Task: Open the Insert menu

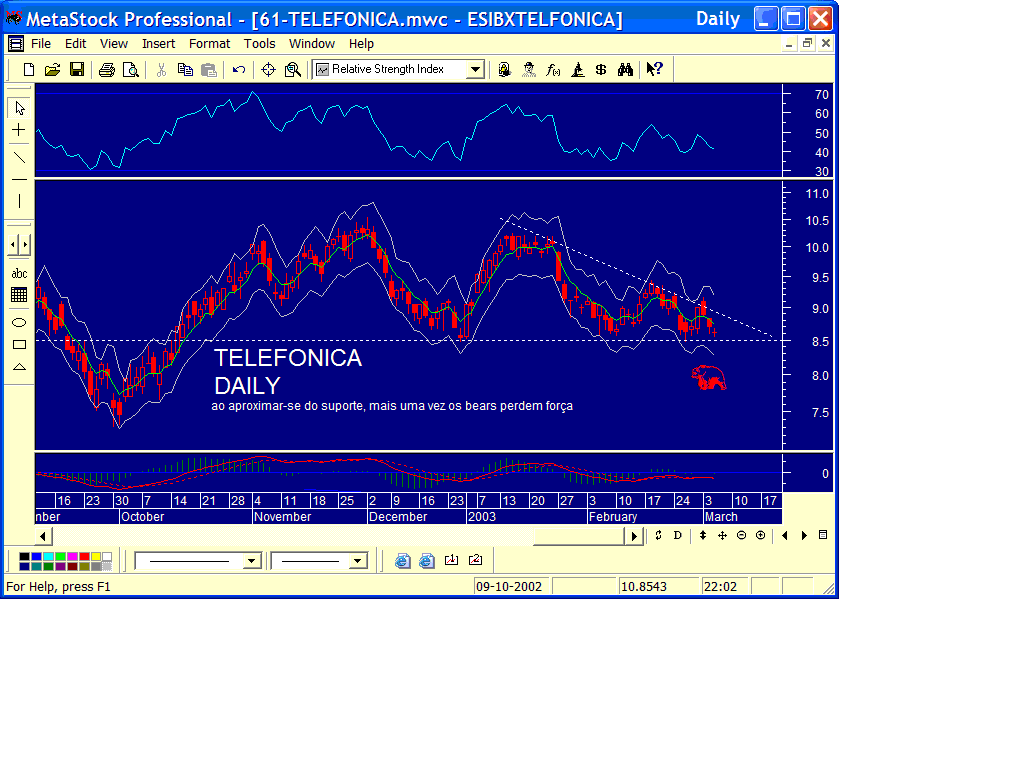Action: pyautogui.click(x=158, y=44)
